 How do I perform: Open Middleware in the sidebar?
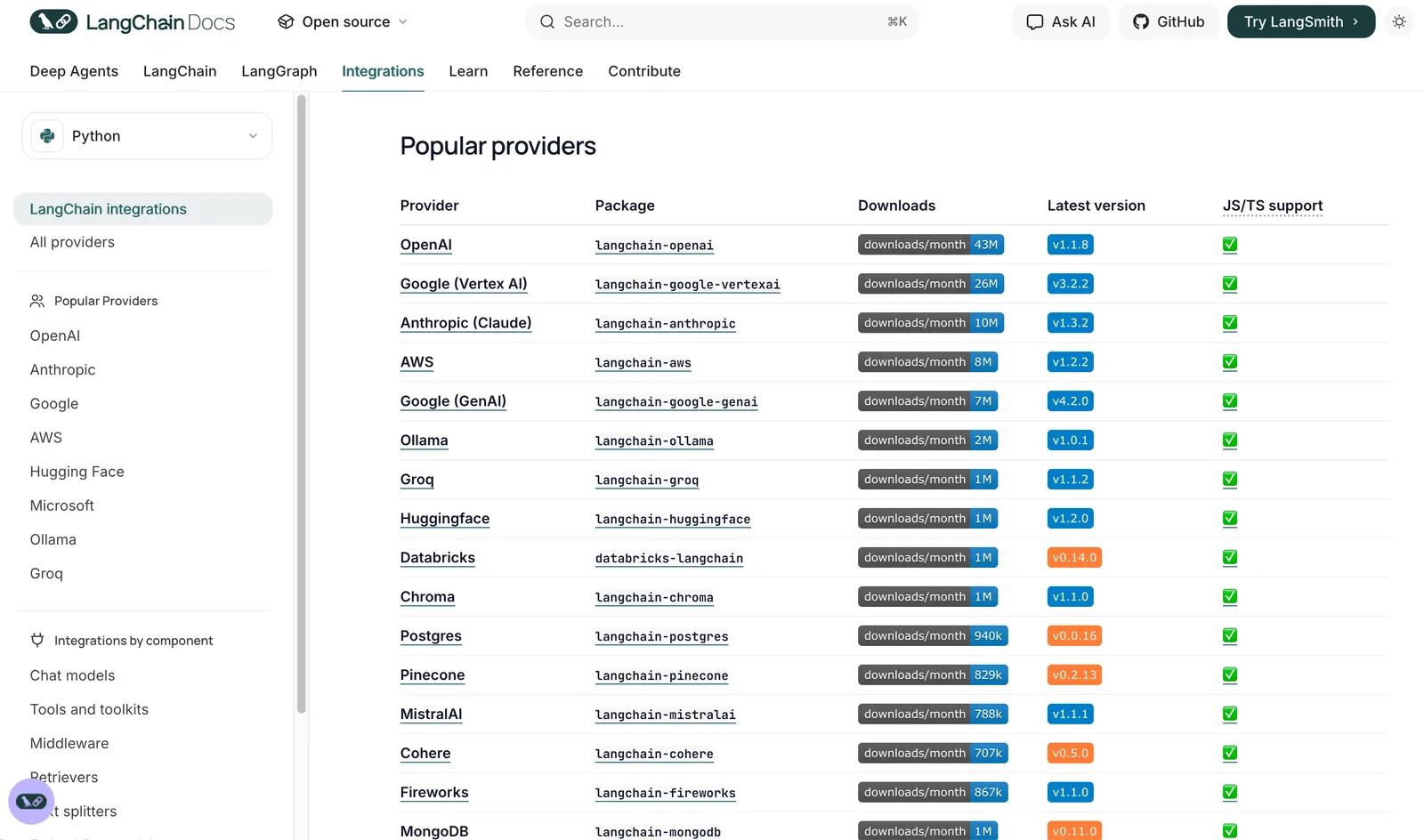(69, 743)
